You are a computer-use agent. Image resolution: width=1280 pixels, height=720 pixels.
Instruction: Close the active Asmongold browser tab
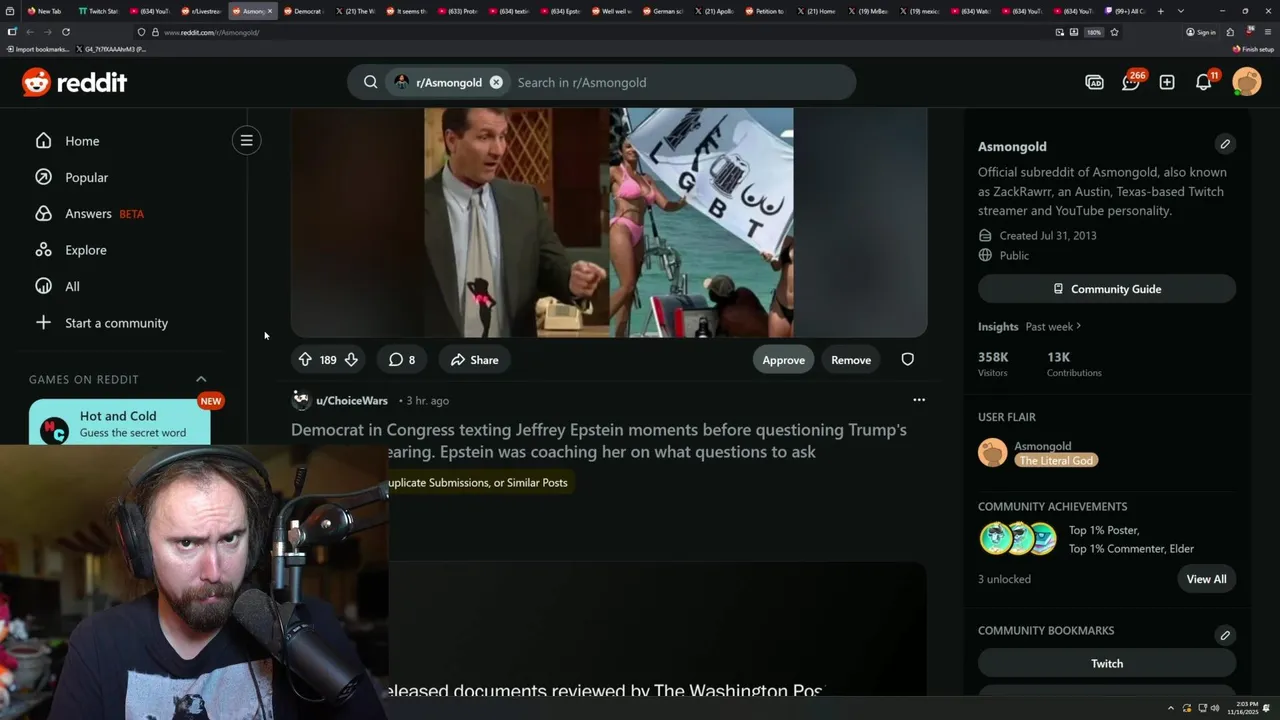tap(269, 11)
